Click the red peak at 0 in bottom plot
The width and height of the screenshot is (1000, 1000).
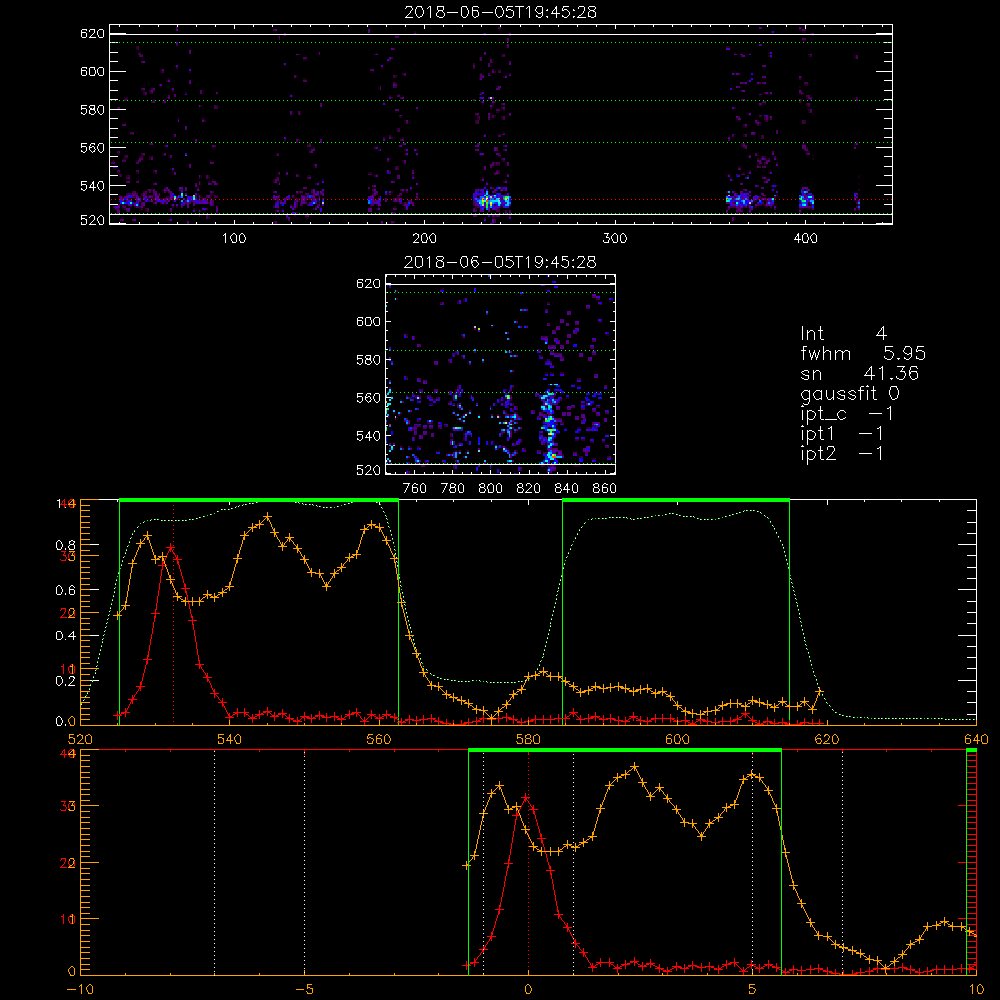[x=526, y=798]
